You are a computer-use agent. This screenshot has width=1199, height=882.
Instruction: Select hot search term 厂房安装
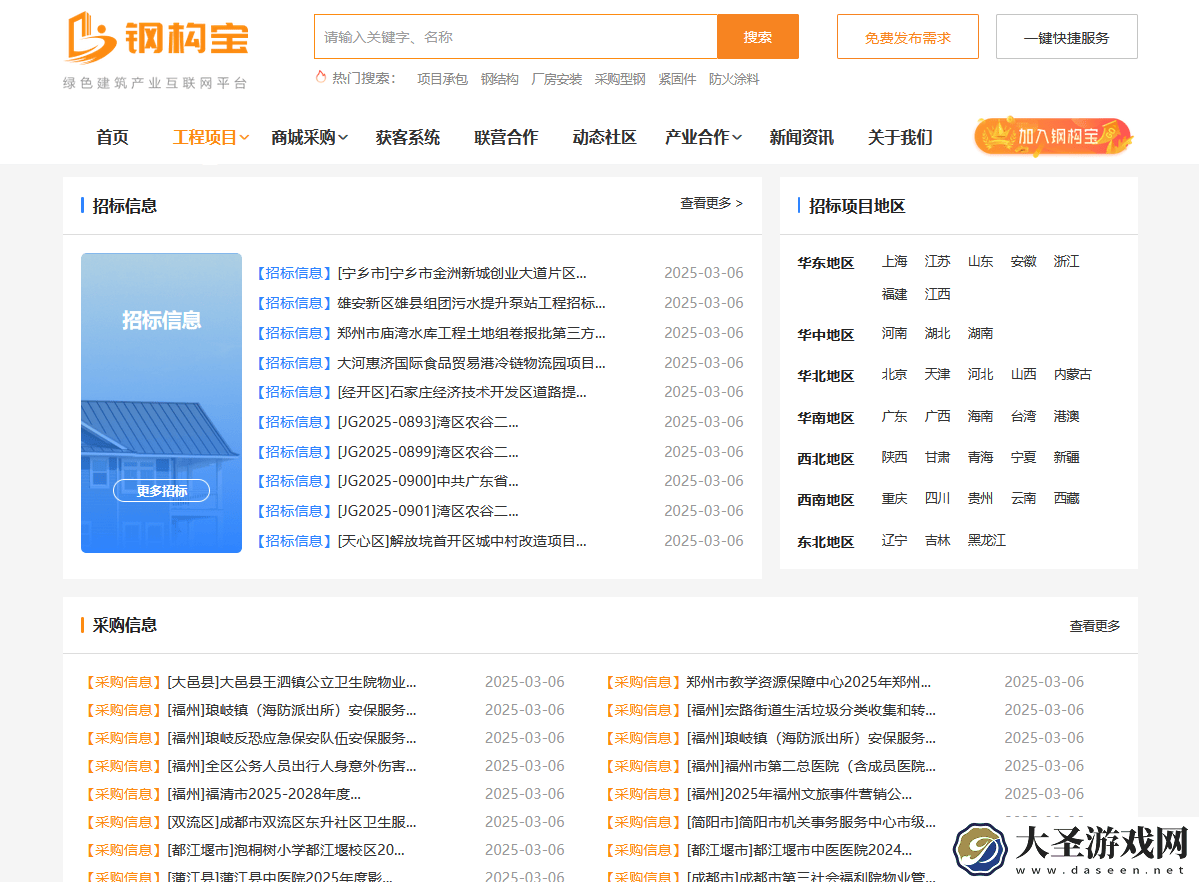pos(557,79)
